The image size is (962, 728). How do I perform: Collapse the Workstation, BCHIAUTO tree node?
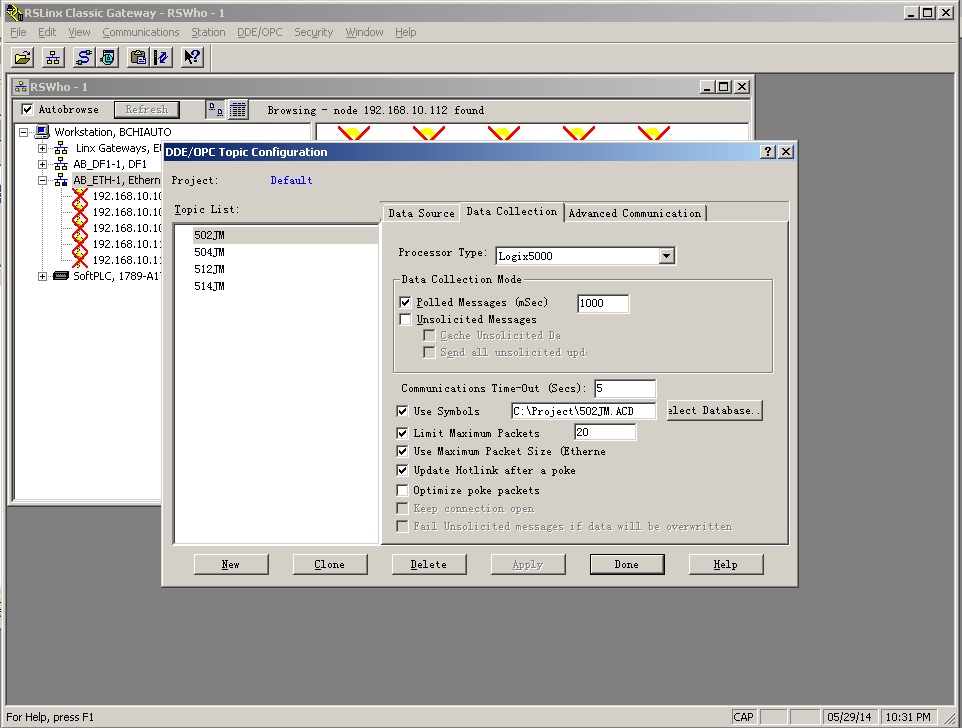[x=23, y=132]
